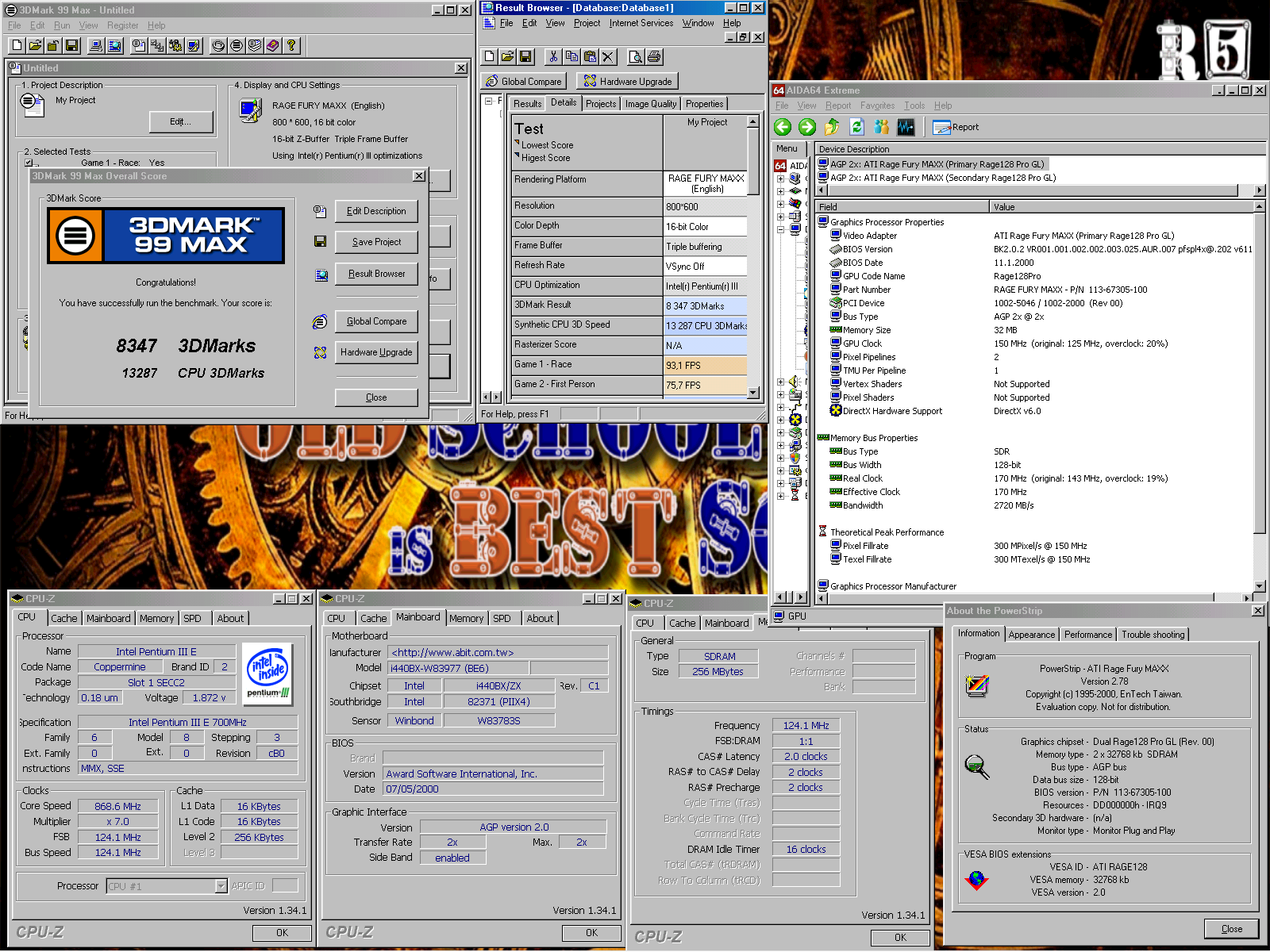Viewport: 1270px width, 952px height.
Task: Click Delete X icon in Result Browser toolbar
Action: click(x=608, y=56)
